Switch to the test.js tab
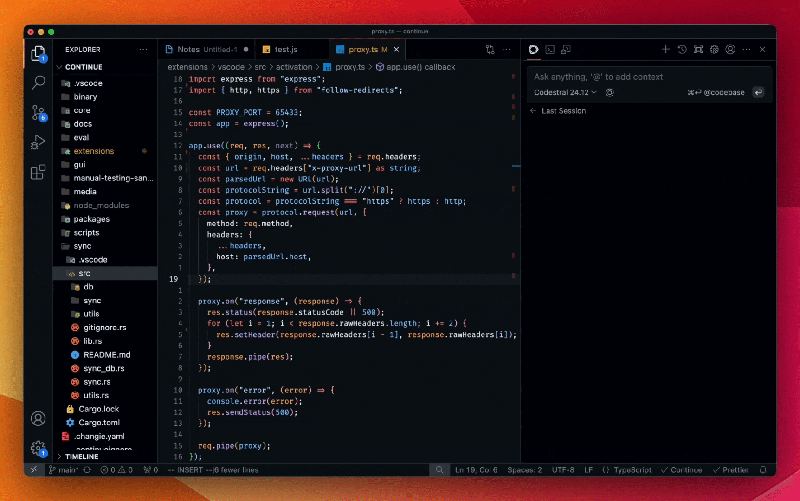Image resolution: width=800 pixels, height=501 pixels. click(286, 49)
